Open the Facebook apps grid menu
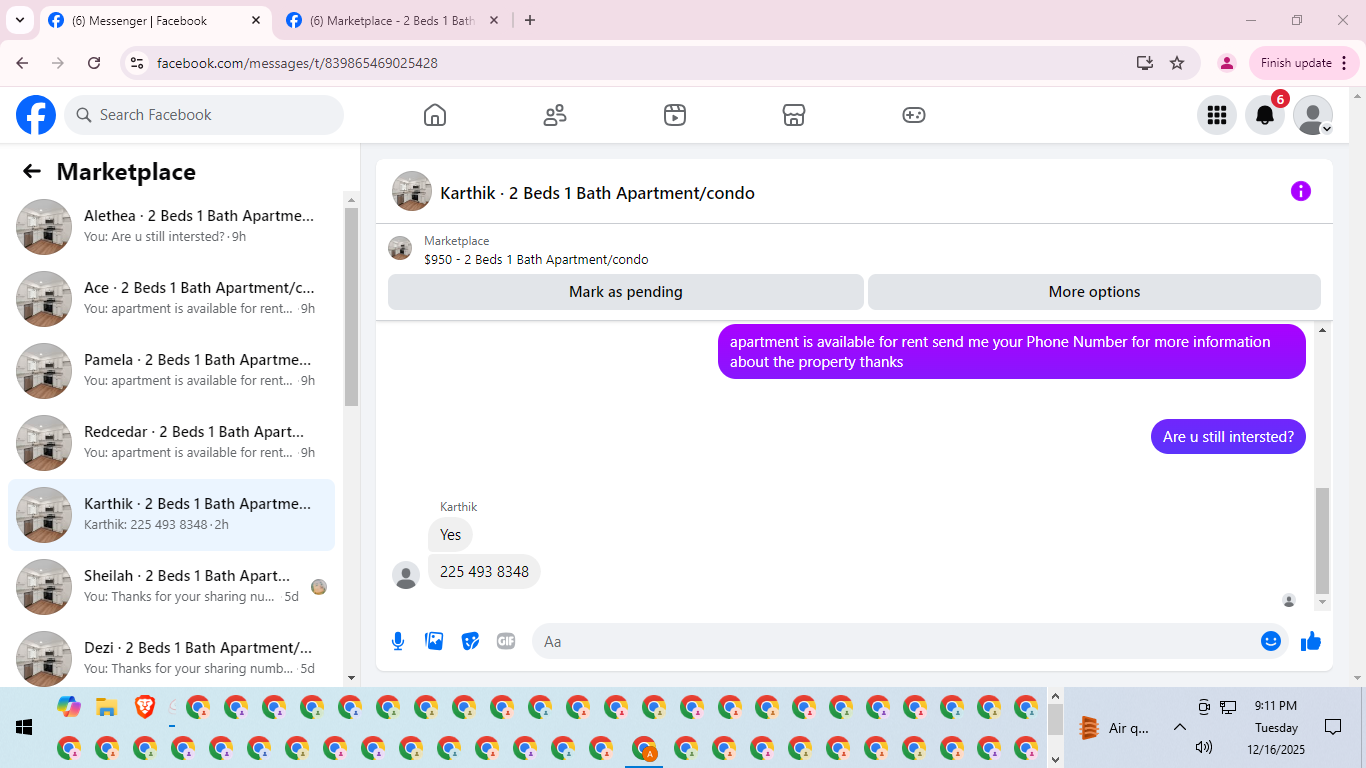The width and height of the screenshot is (1366, 768). [1217, 115]
